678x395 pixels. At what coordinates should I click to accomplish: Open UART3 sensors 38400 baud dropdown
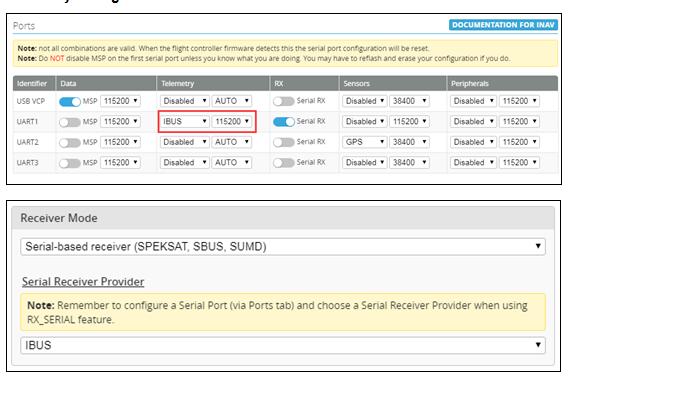click(x=409, y=163)
